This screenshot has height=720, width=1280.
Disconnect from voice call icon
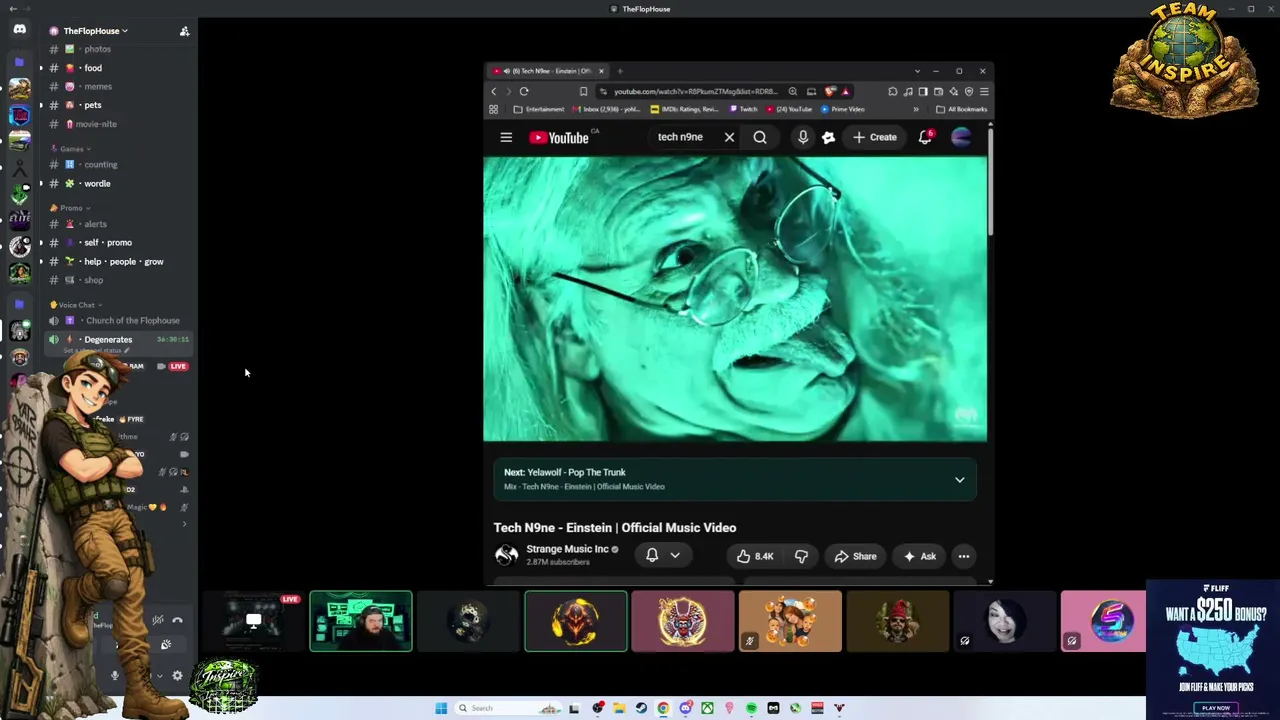[x=177, y=621]
